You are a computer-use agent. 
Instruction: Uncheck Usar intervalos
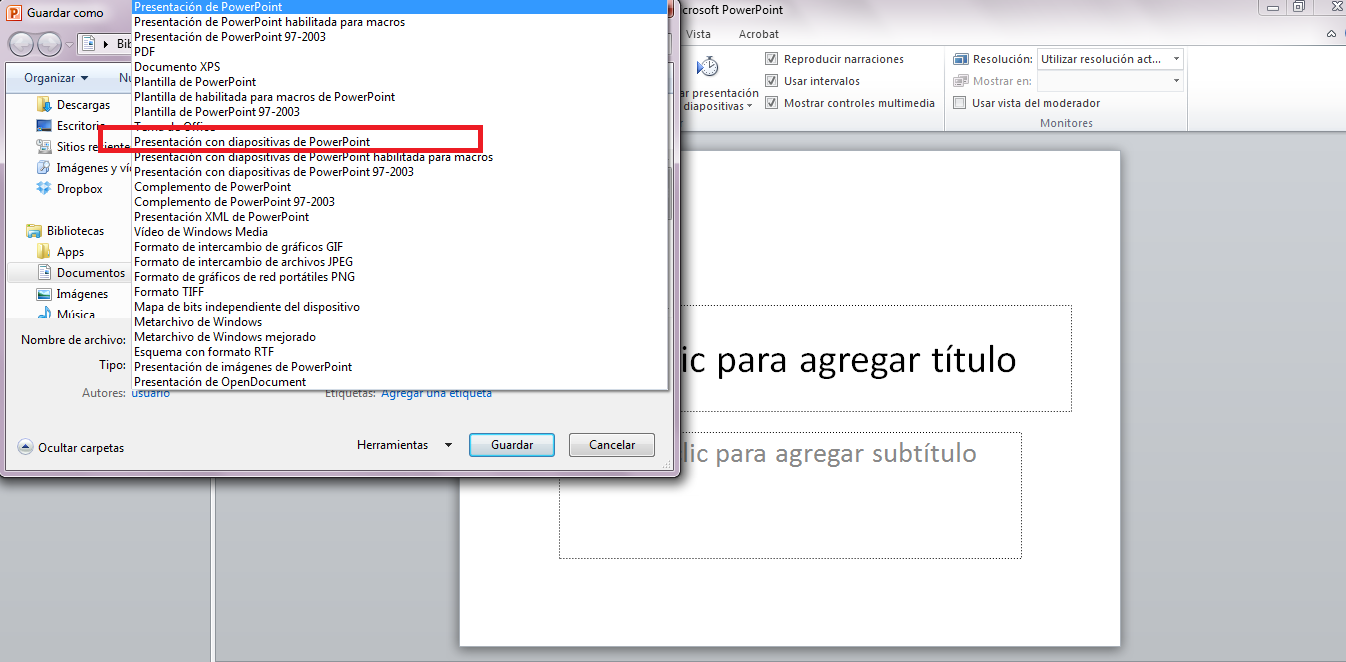click(771, 81)
